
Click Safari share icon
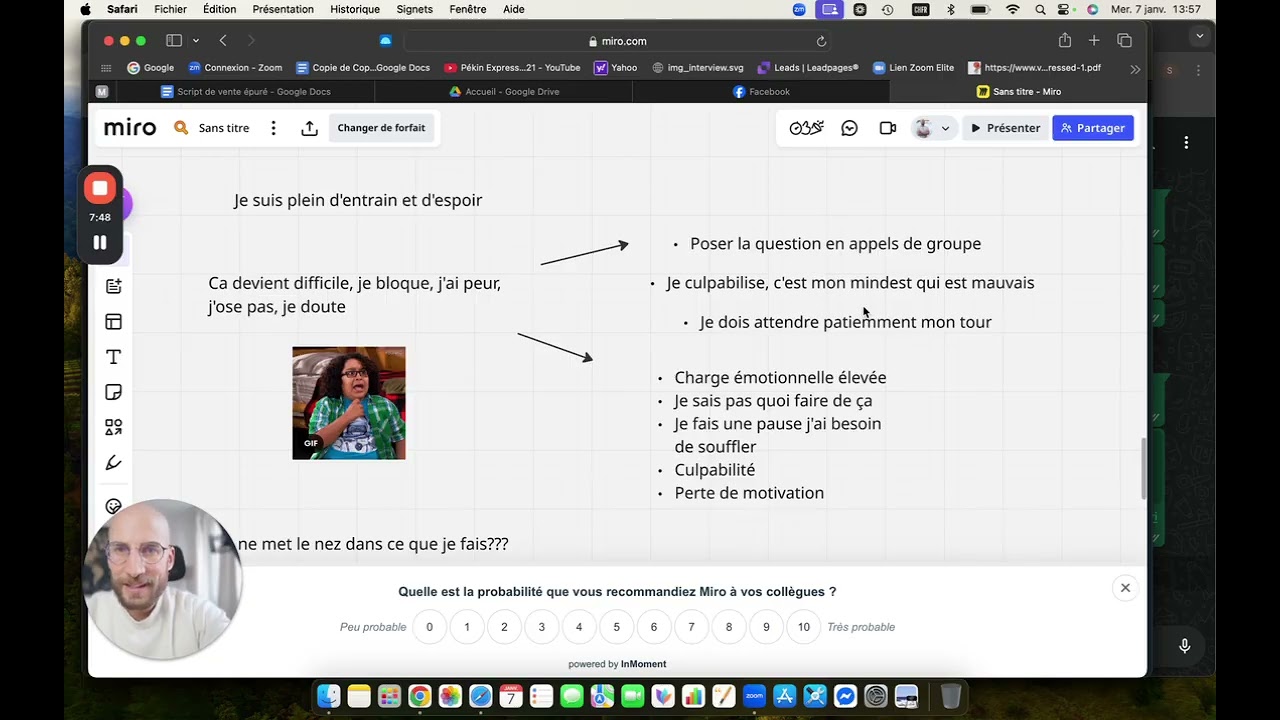(x=1065, y=41)
